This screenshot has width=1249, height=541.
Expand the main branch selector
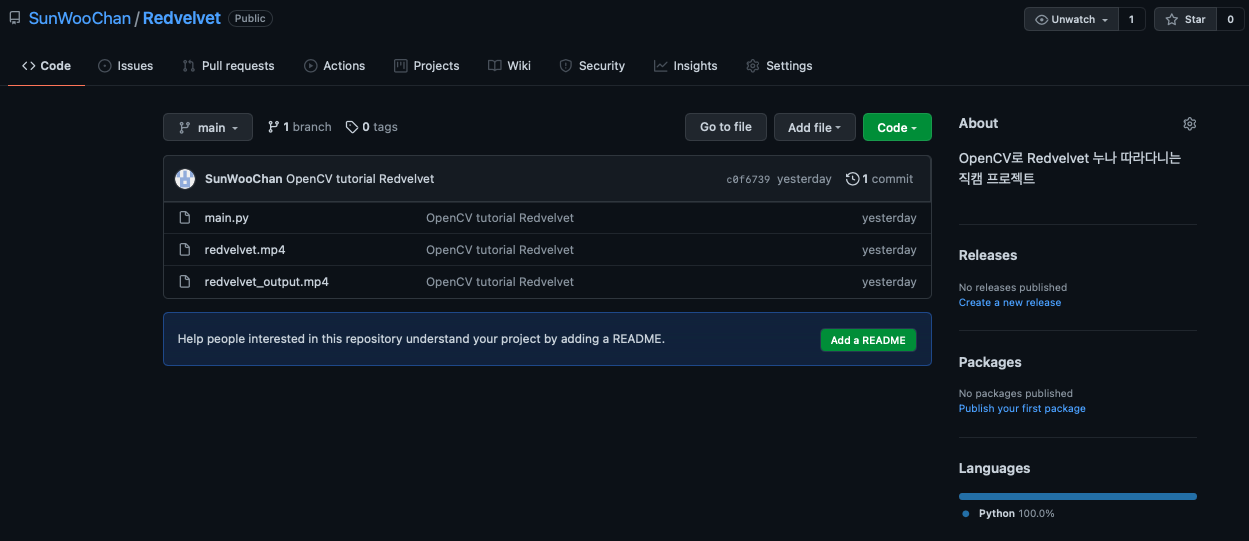[x=208, y=127]
